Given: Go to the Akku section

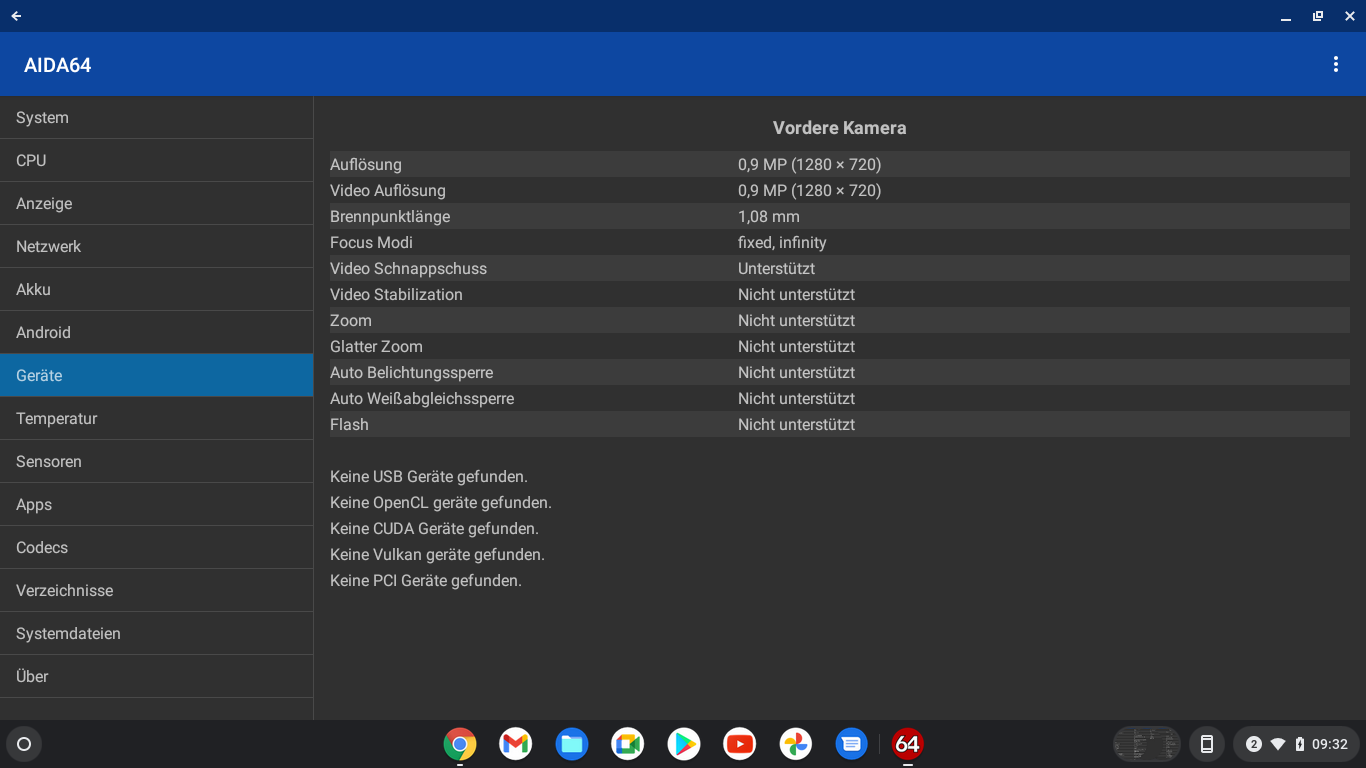Looking at the screenshot, I should 157,290.
